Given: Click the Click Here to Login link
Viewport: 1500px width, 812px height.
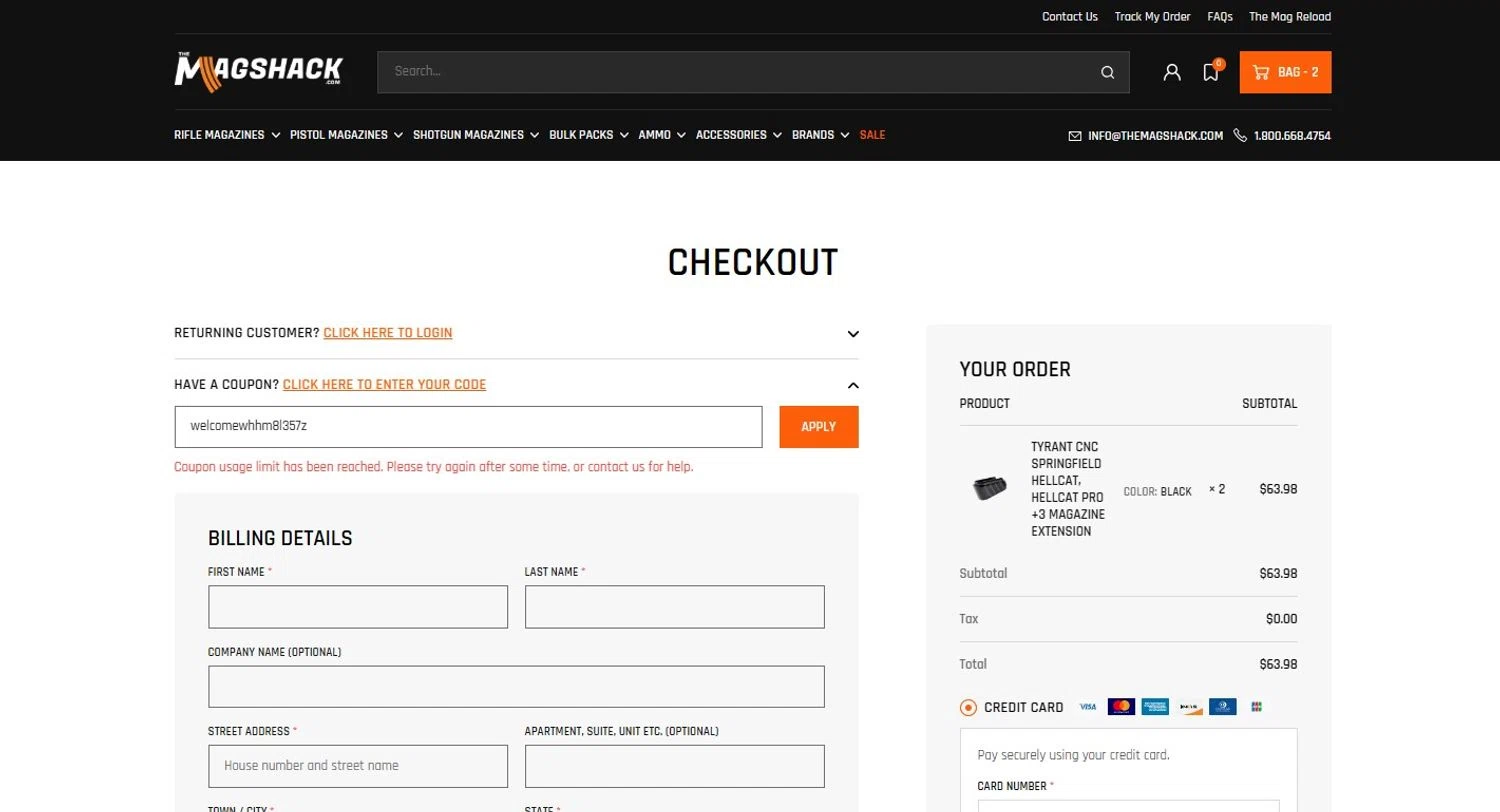Looking at the screenshot, I should pos(388,333).
